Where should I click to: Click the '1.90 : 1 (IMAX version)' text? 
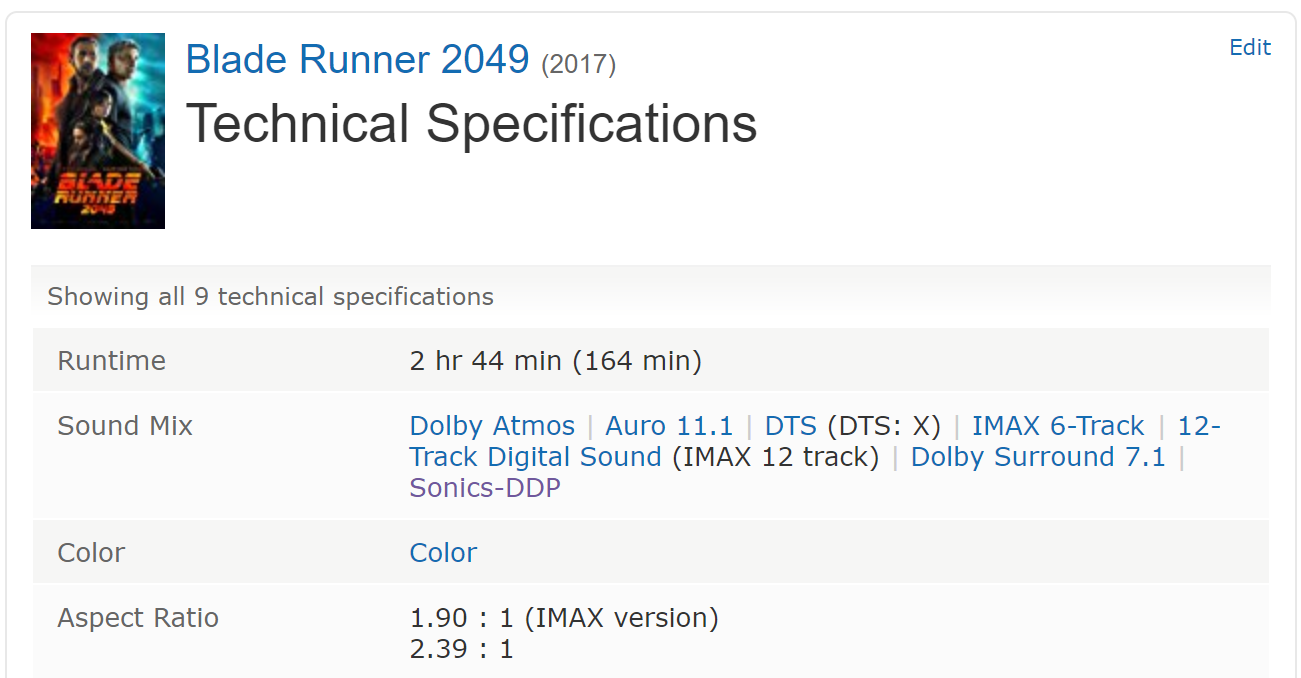coord(564,618)
